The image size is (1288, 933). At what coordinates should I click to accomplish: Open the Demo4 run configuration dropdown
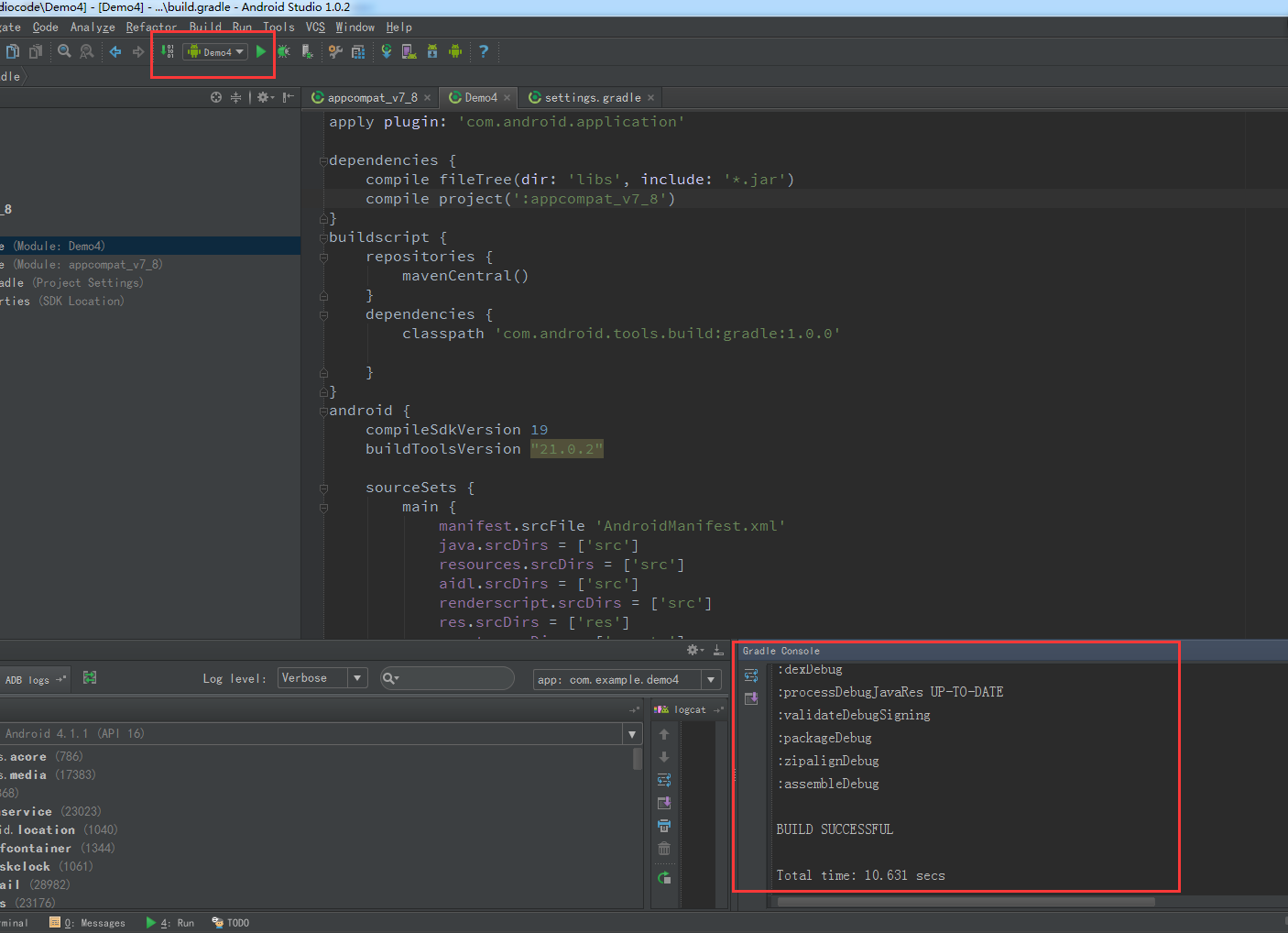tap(215, 52)
